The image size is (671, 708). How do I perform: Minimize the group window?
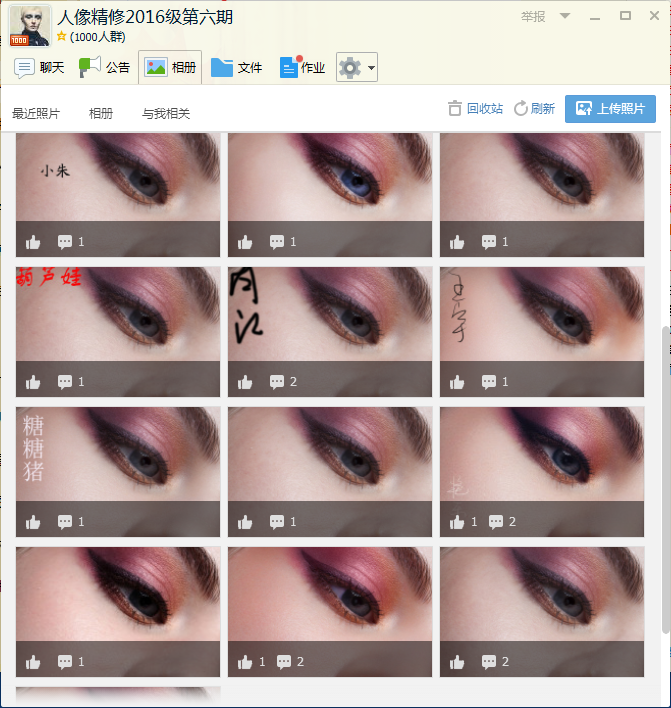pos(595,17)
